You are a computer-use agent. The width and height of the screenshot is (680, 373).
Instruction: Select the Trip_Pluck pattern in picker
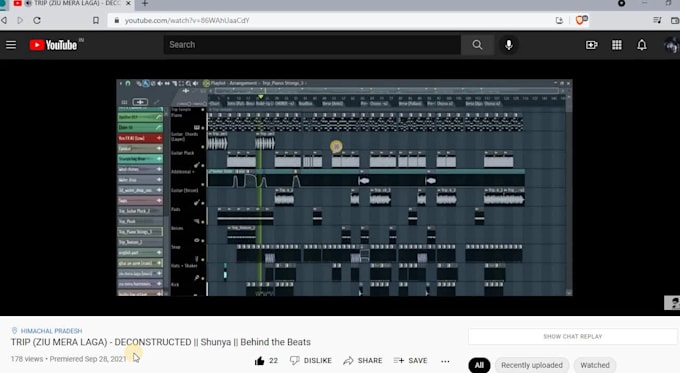click(x=140, y=221)
